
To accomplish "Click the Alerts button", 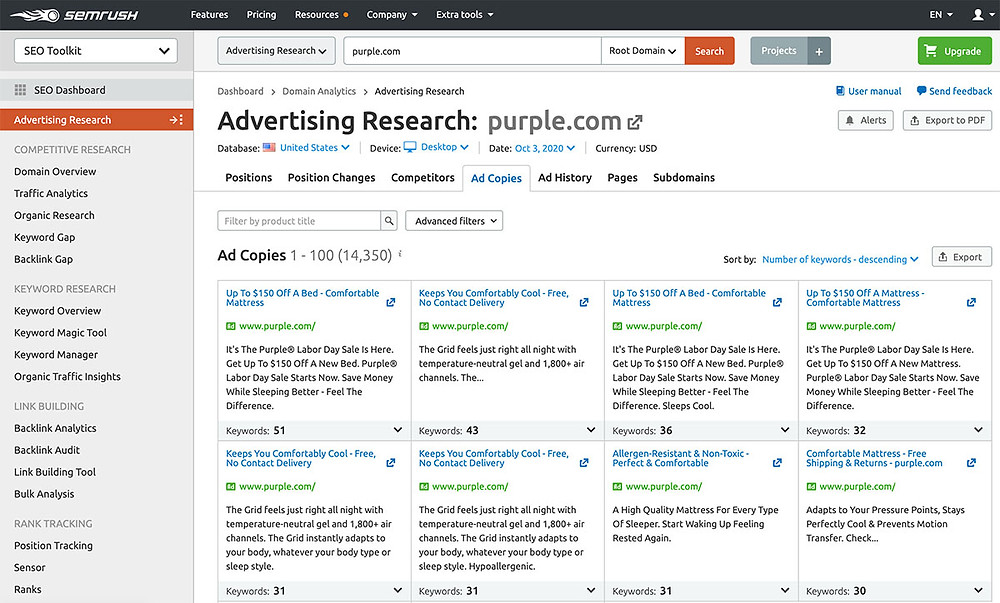I will click(x=866, y=120).
